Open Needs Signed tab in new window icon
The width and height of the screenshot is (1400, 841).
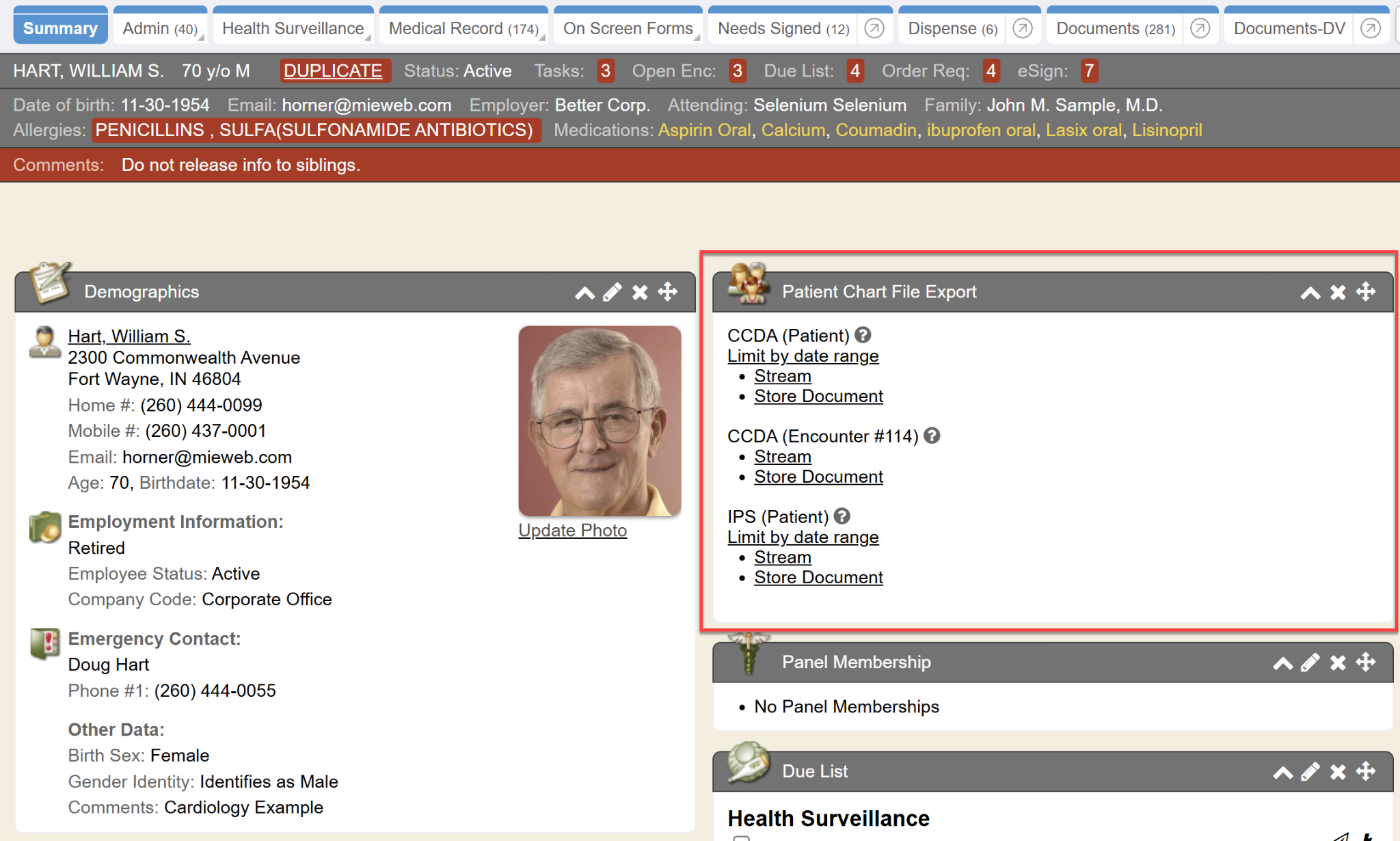click(874, 29)
